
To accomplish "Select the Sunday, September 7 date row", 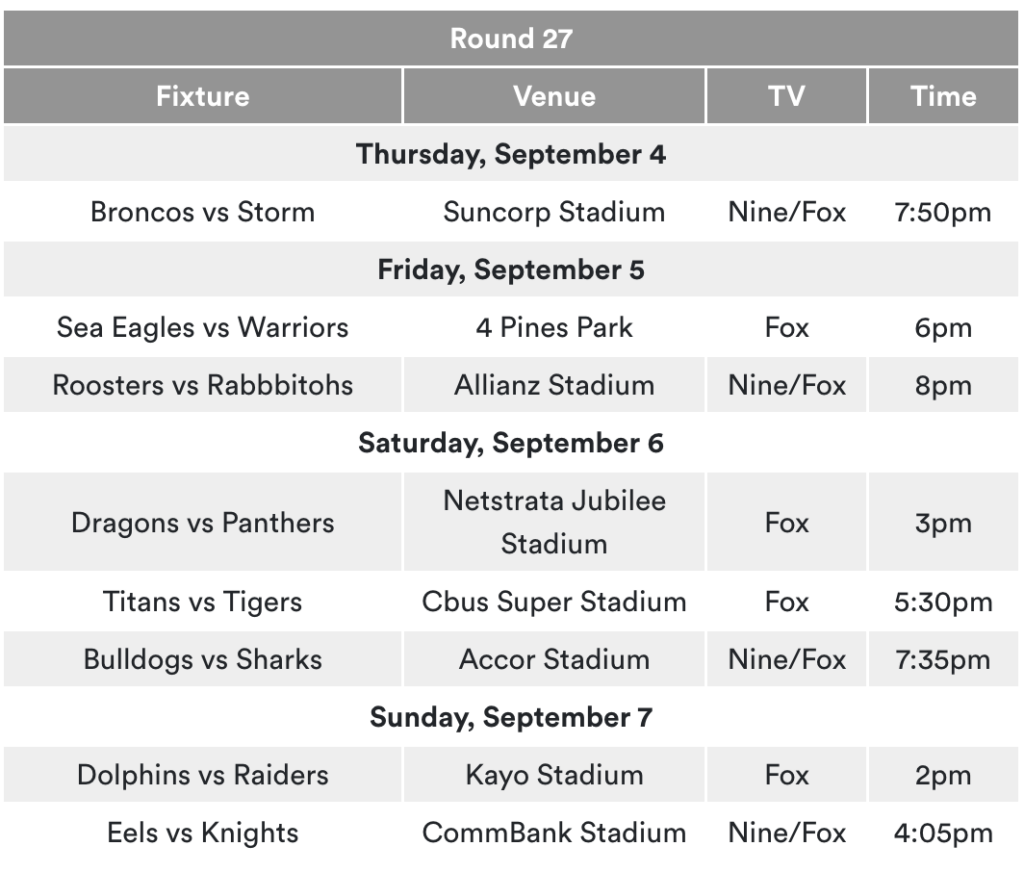I will pos(511,717).
